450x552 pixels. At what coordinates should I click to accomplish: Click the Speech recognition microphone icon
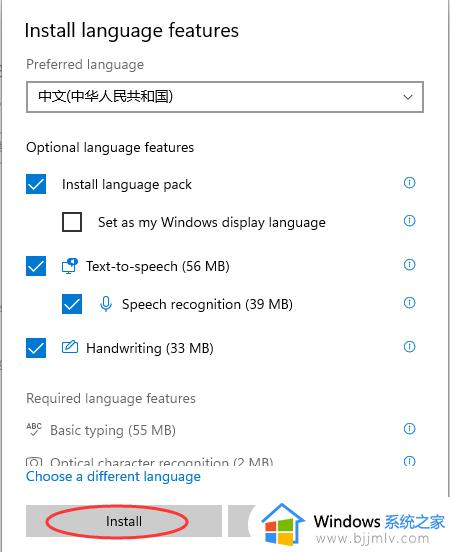106,304
